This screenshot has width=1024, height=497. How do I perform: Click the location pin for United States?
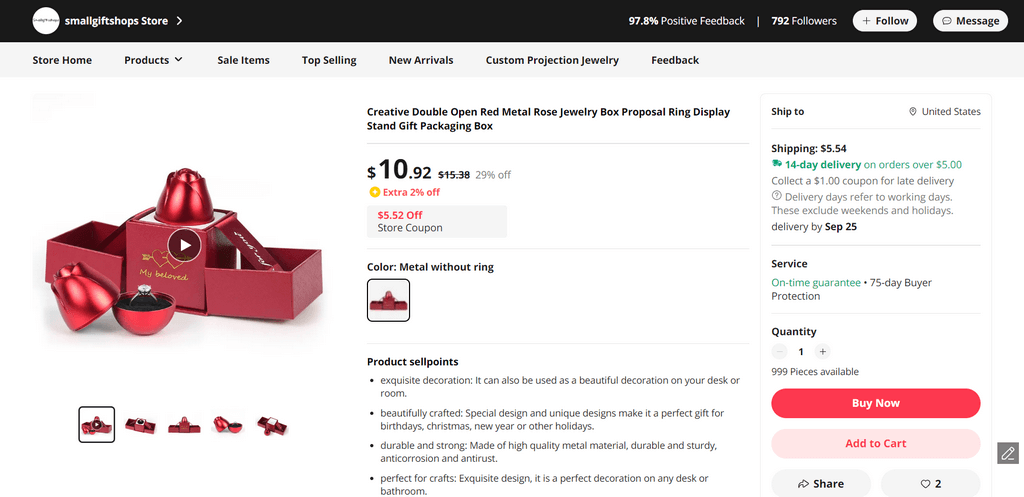(x=913, y=112)
